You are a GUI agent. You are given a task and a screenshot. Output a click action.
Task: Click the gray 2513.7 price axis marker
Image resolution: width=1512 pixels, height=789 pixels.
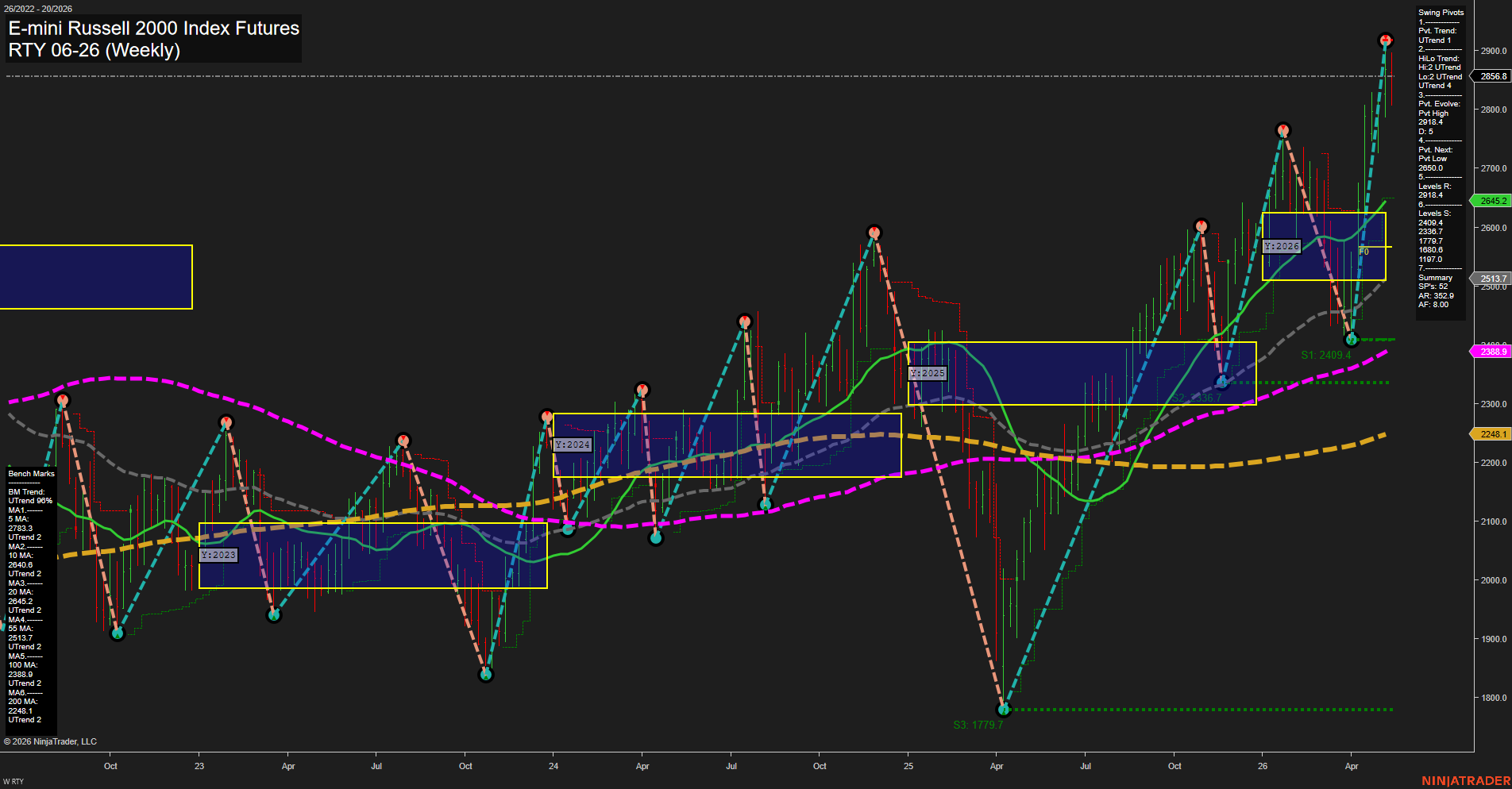(1493, 279)
